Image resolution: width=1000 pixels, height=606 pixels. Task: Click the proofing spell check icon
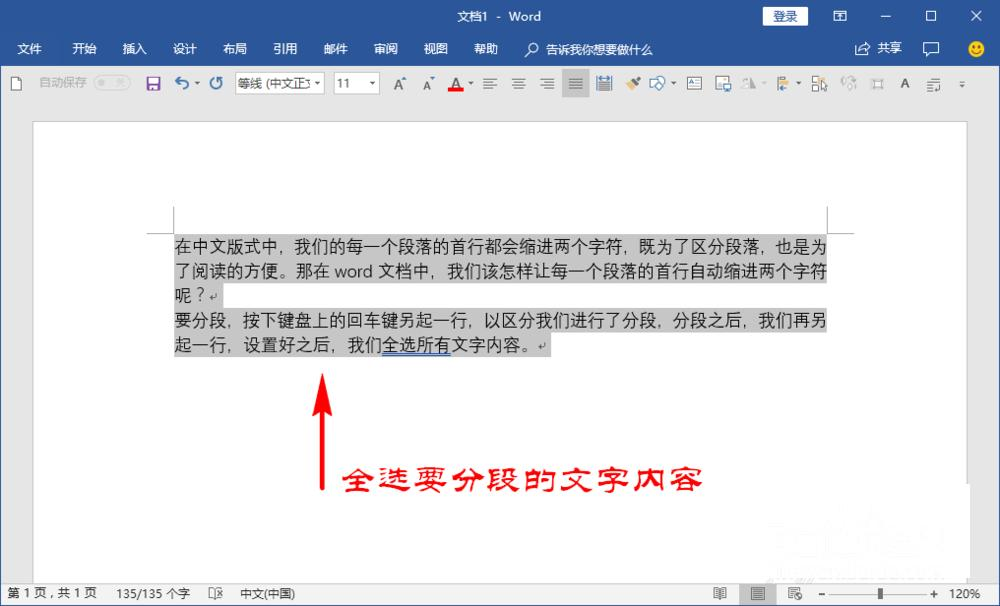(x=216, y=594)
